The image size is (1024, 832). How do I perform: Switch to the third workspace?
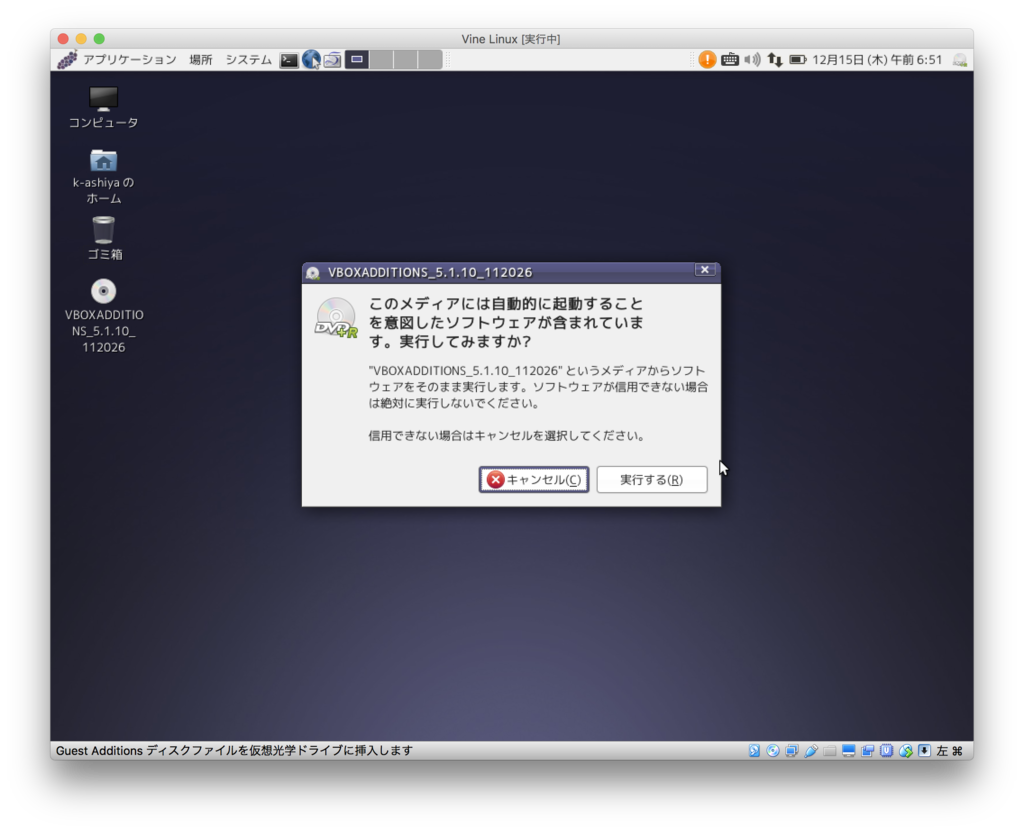click(406, 59)
